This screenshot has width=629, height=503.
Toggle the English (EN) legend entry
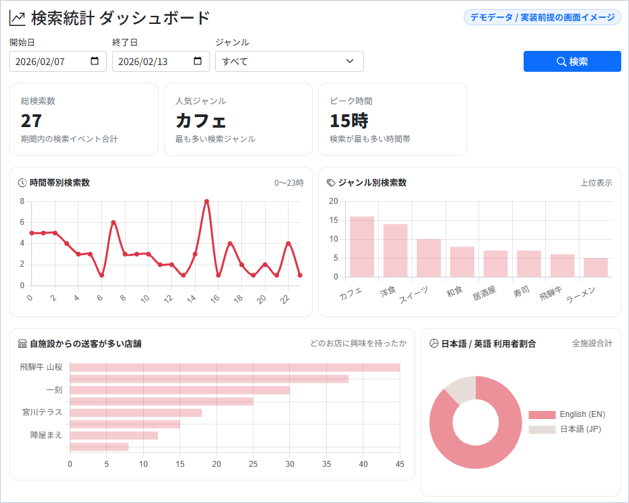tap(568, 414)
